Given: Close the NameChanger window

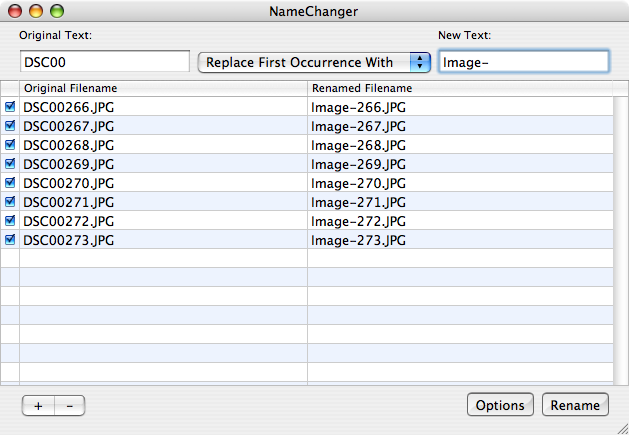Looking at the screenshot, I should pos(15,11).
